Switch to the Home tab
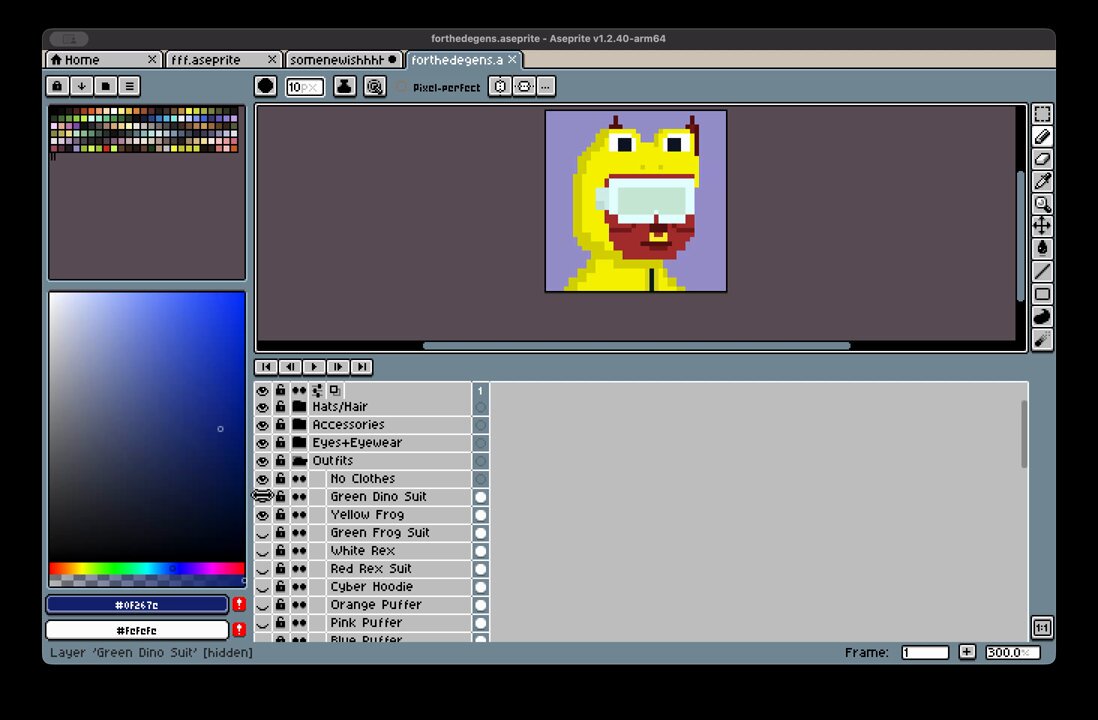The width and height of the screenshot is (1098, 720). (x=104, y=60)
